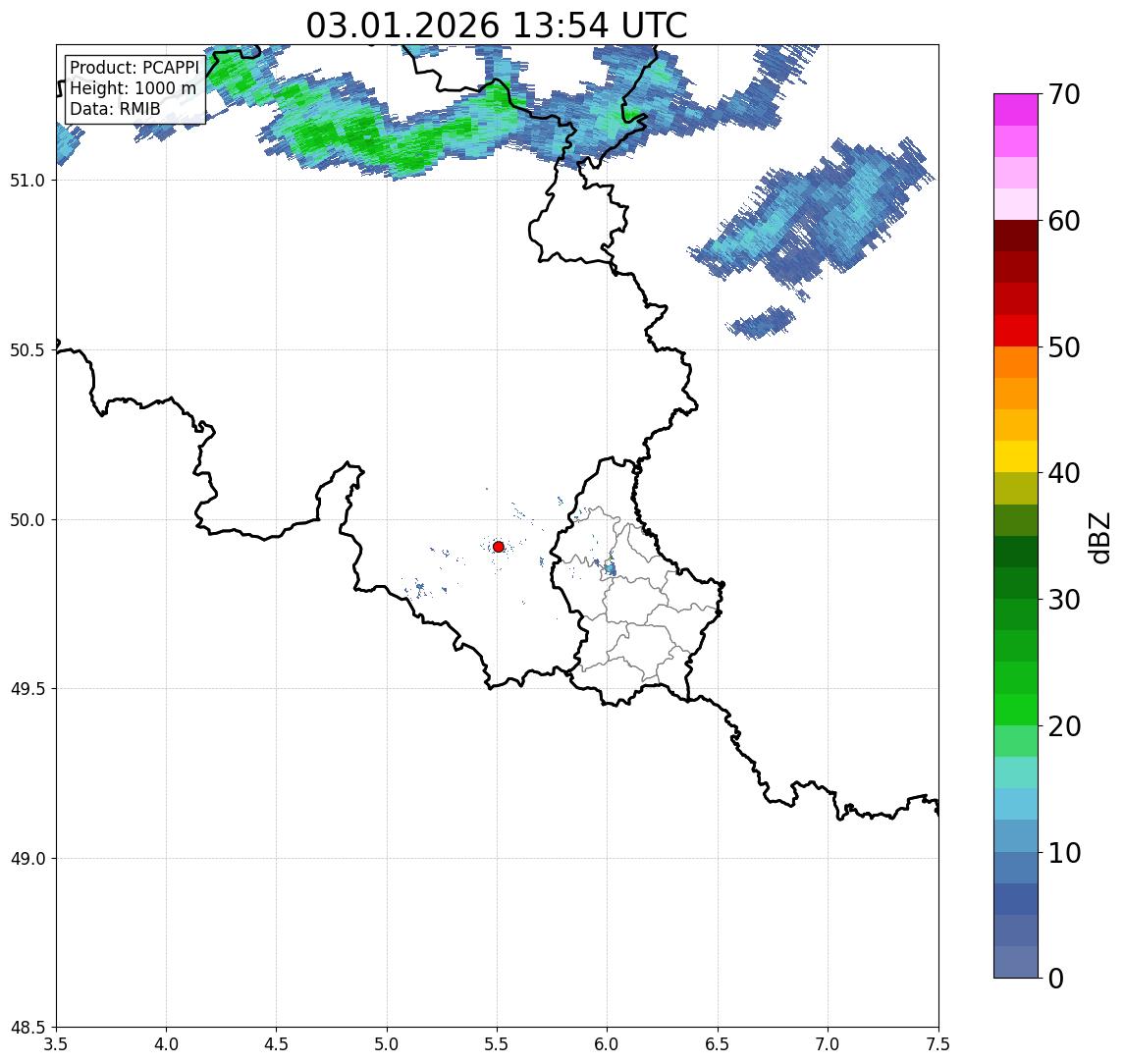Viewport: 1124px width, 1064px height.
Task: Click the red radar location marker
Action: click(499, 547)
